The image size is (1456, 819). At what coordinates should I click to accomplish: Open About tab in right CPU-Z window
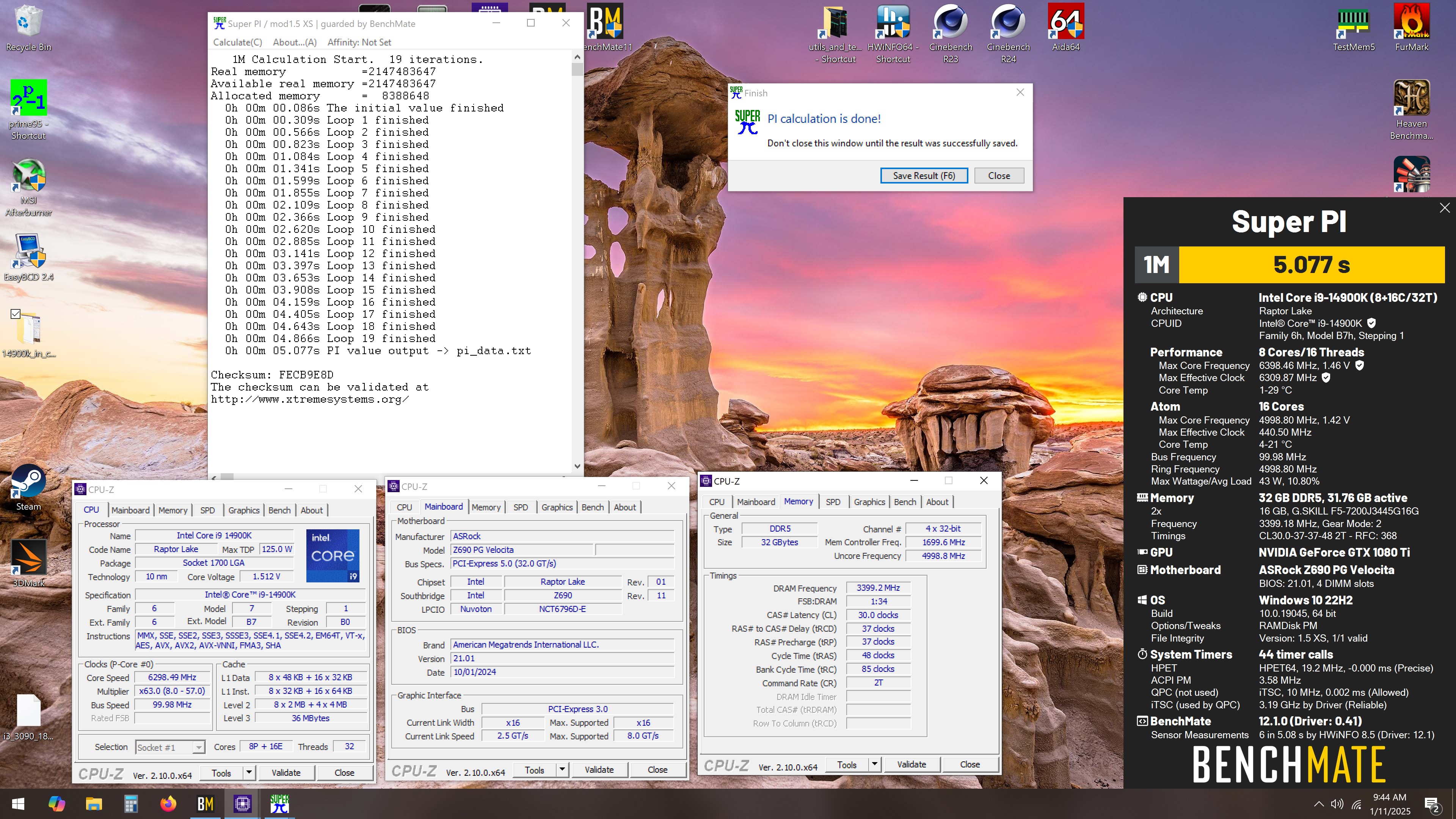tap(937, 502)
